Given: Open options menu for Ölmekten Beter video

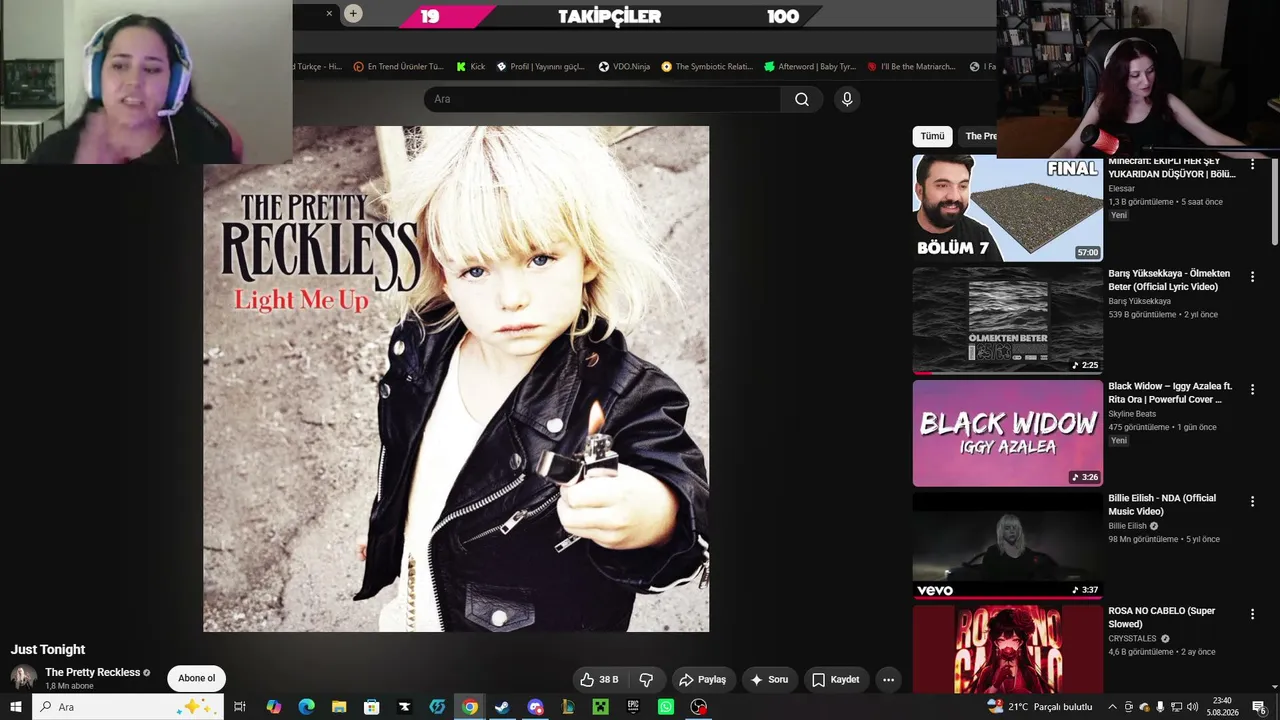Looking at the screenshot, I should click(1252, 277).
